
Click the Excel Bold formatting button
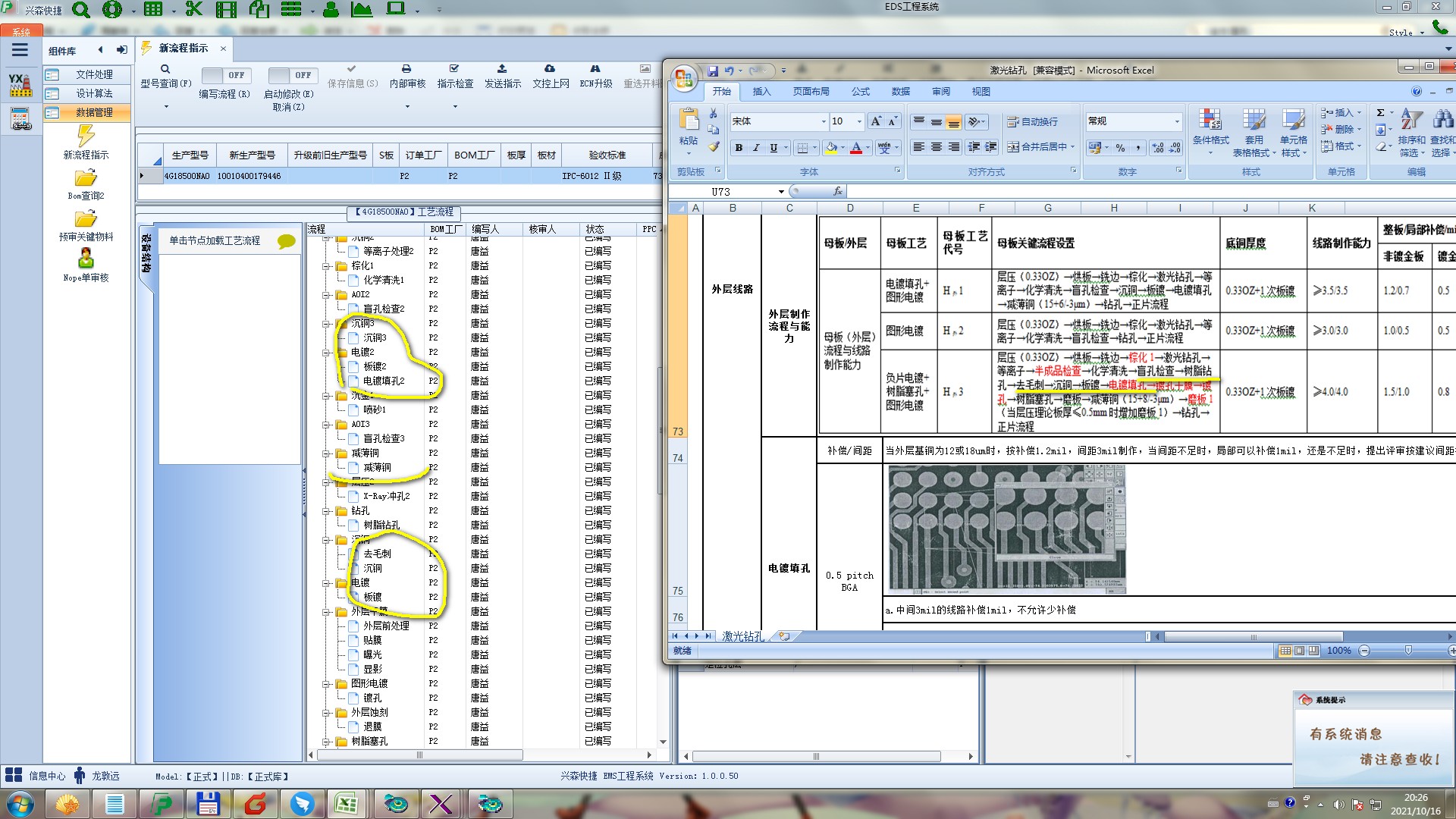pyautogui.click(x=738, y=148)
